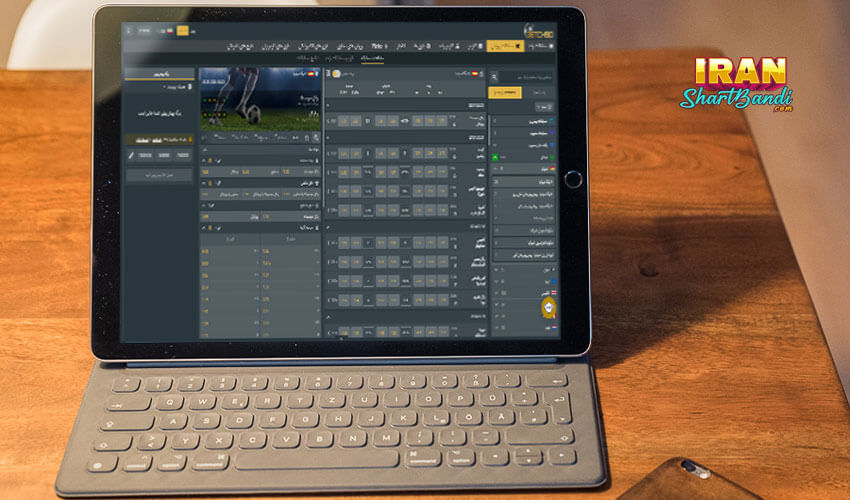Collapse the first date section in match list
850x500 pixels.
coord(406,106)
